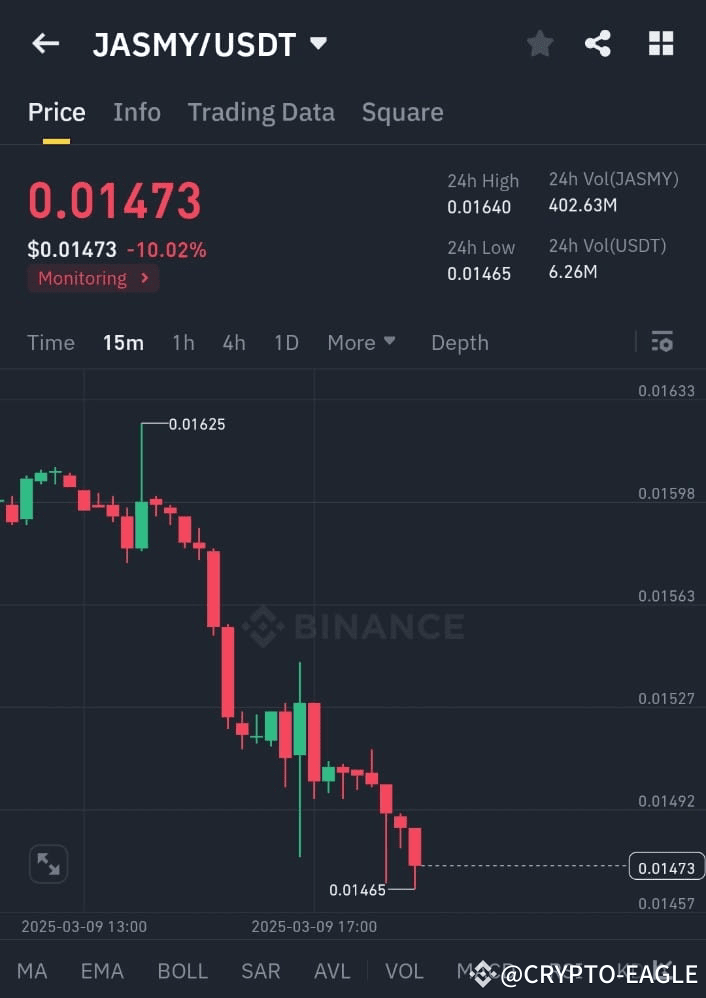Tap the share icon to share this chart

click(598, 43)
